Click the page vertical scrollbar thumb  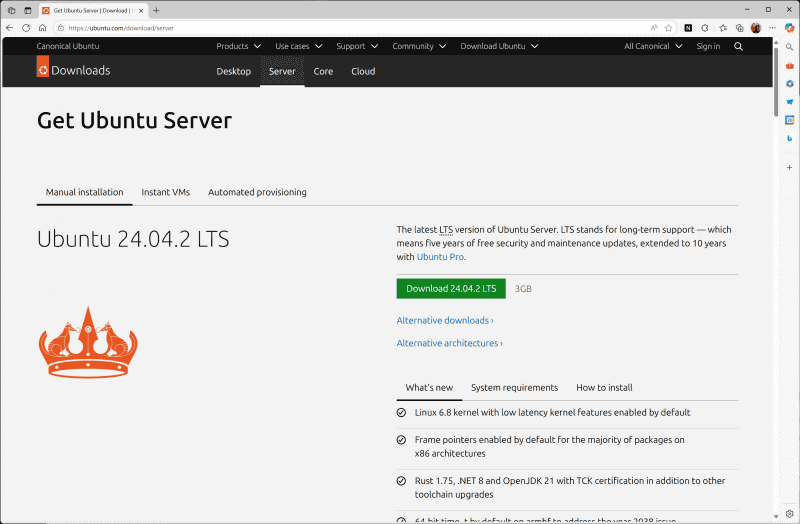tap(776, 82)
